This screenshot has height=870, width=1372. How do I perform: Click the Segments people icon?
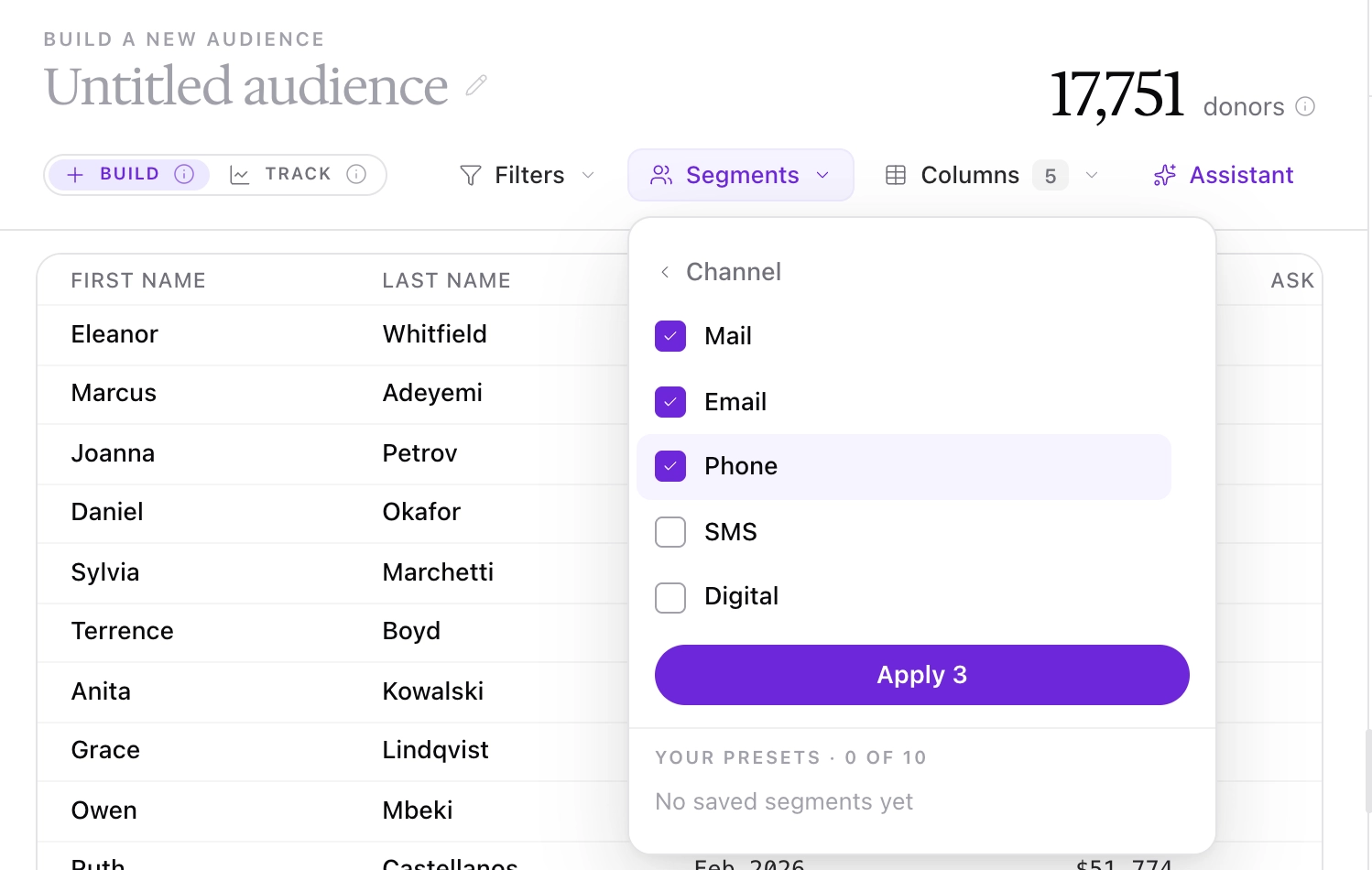coord(661,175)
